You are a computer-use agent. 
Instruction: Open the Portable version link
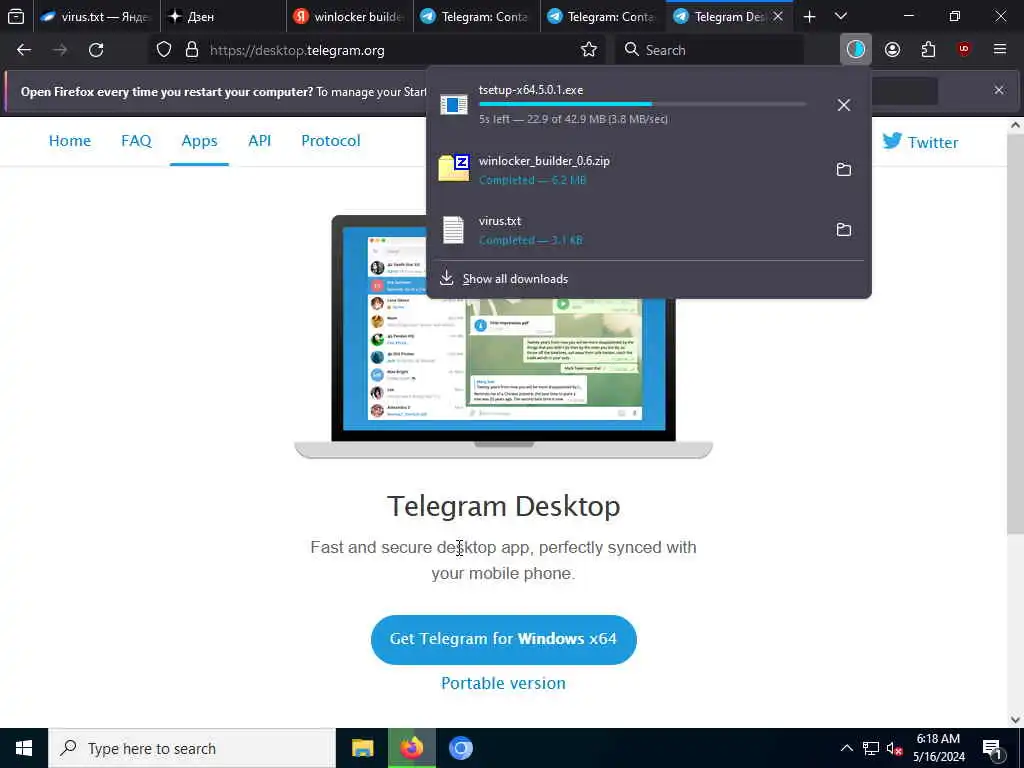[504, 683]
